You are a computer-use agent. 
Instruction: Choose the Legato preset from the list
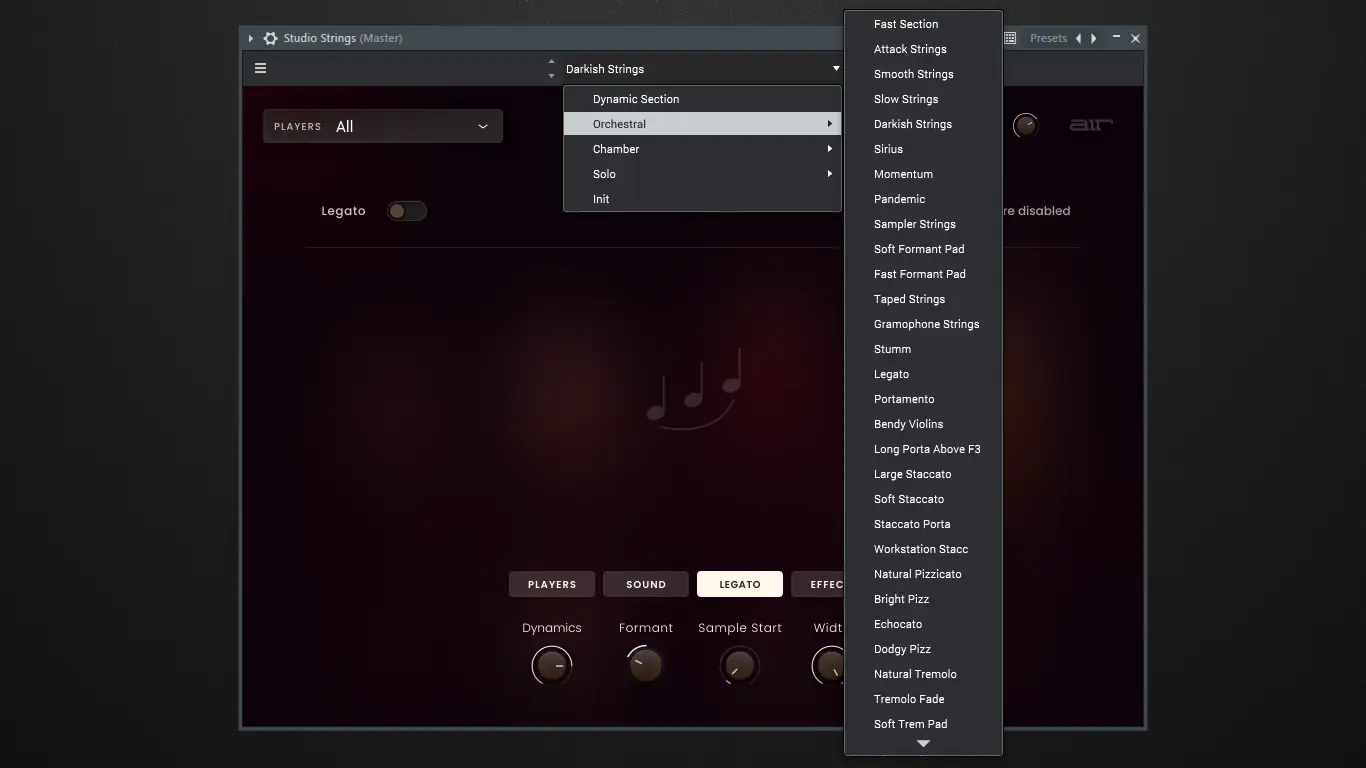pos(923,374)
